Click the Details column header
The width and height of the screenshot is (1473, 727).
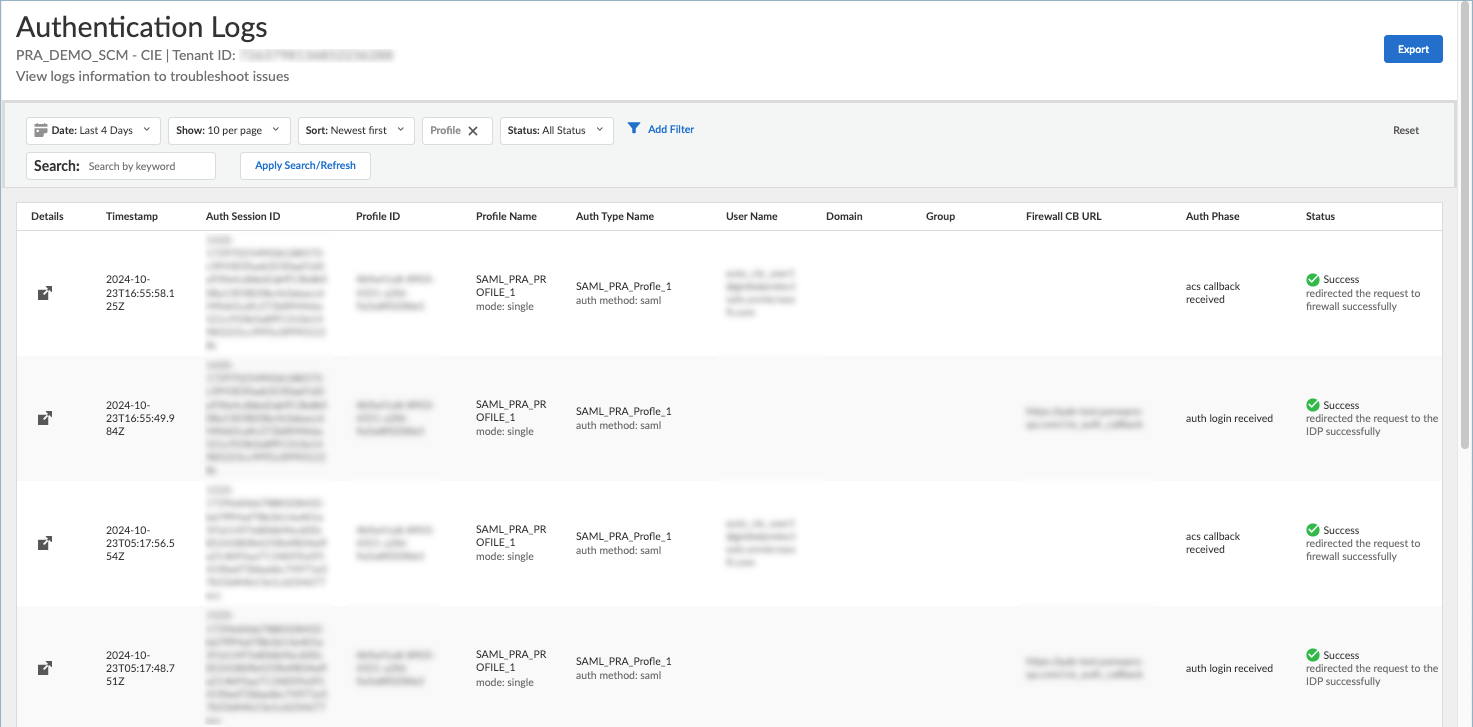(x=47, y=216)
